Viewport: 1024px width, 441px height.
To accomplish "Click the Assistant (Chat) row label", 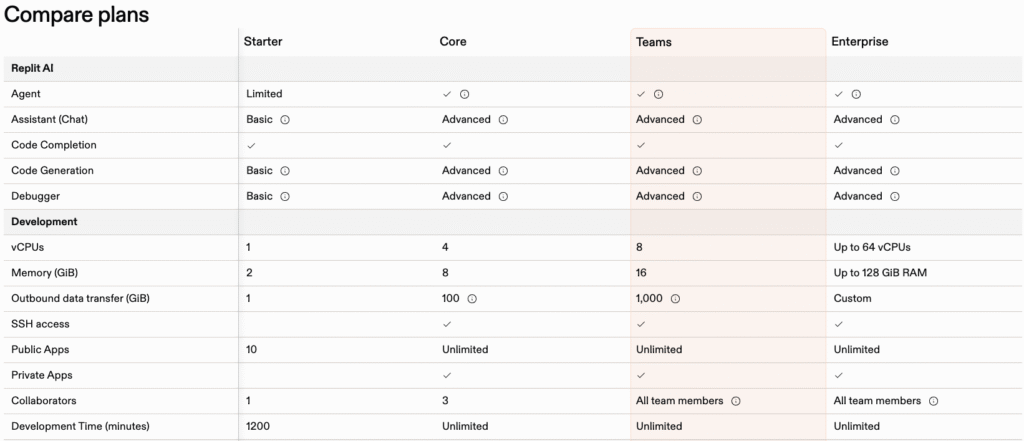I will point(50,120).
